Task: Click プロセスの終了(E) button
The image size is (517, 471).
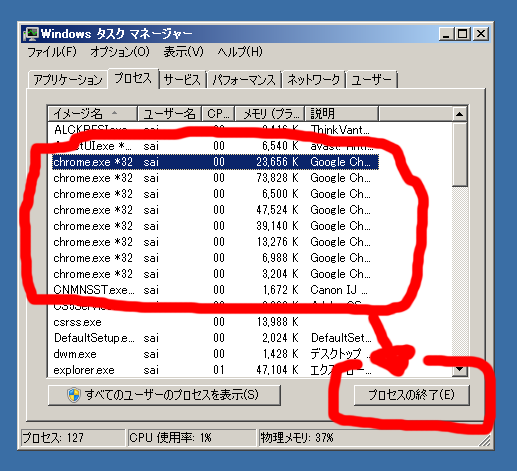Action: coord(411,395)
